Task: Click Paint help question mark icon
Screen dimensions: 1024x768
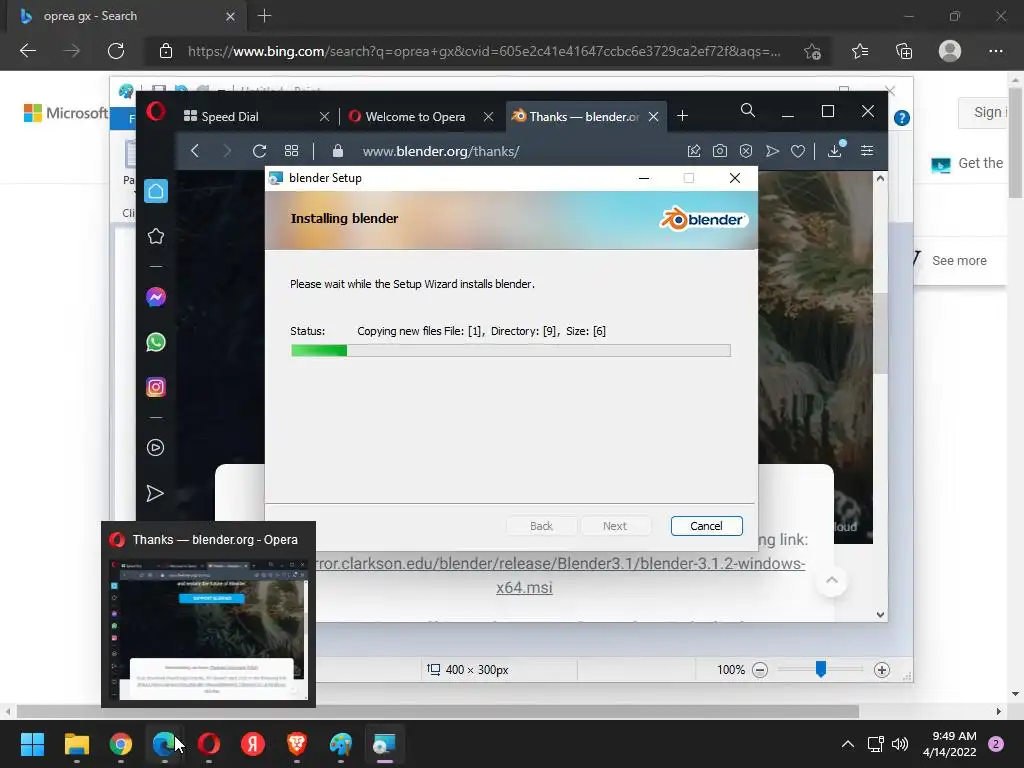Action: click(x=902, y=118)
